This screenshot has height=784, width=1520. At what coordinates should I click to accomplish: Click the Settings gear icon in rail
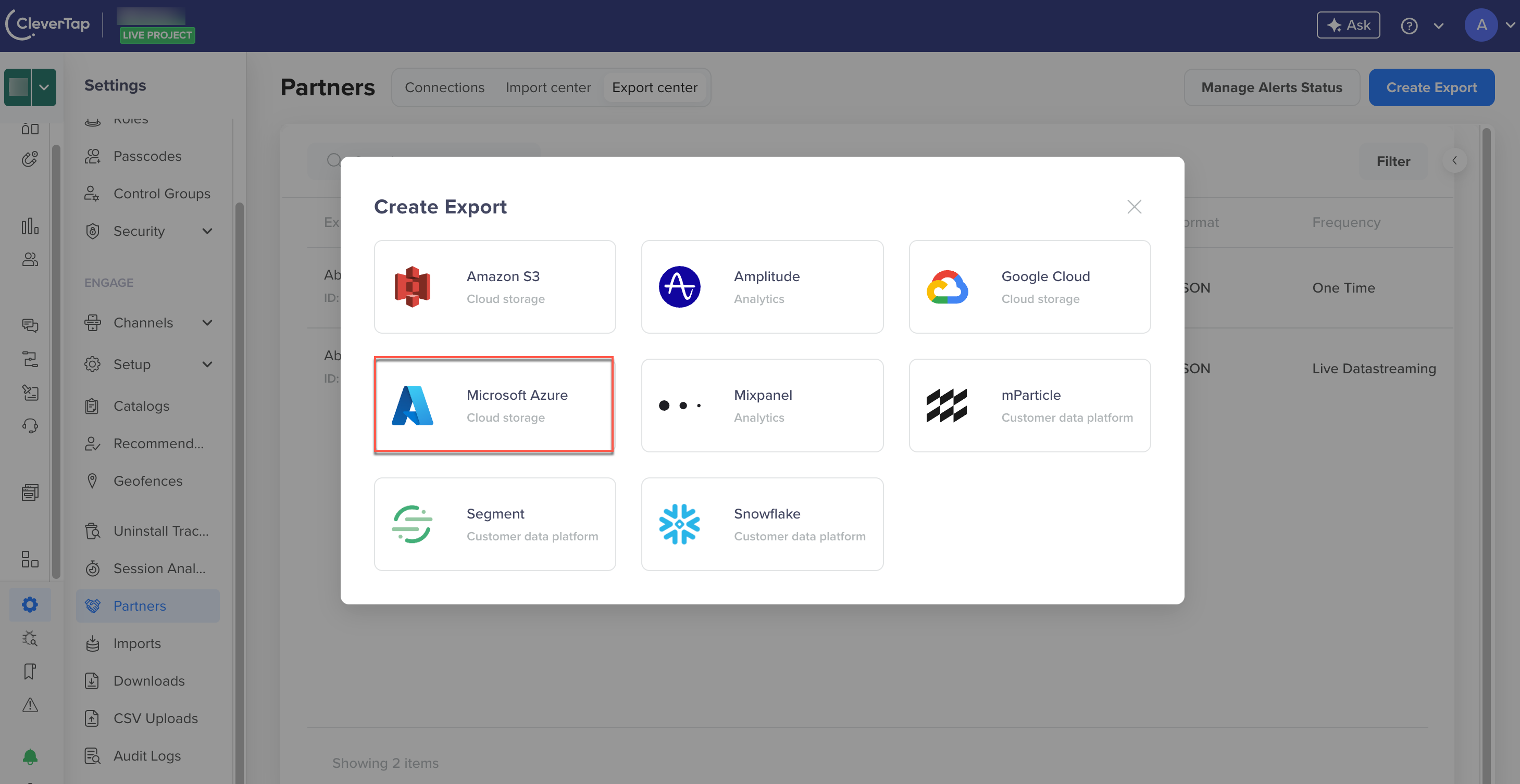click(x=30, y=605)
